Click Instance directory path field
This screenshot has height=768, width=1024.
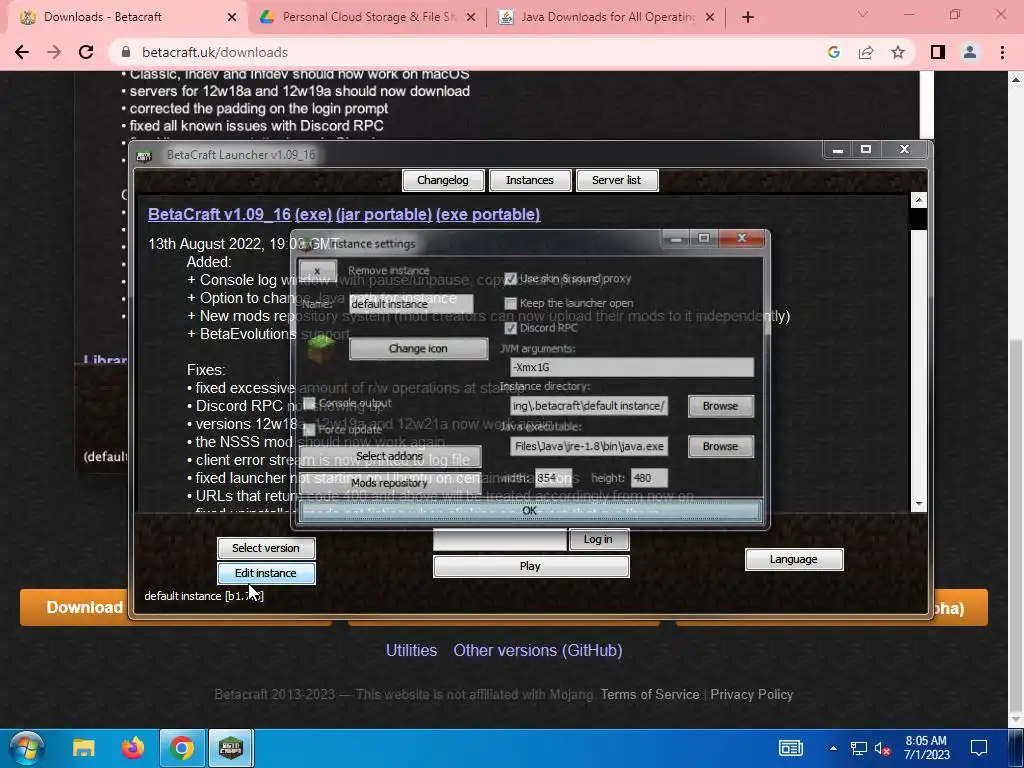(x=588, y=406)
